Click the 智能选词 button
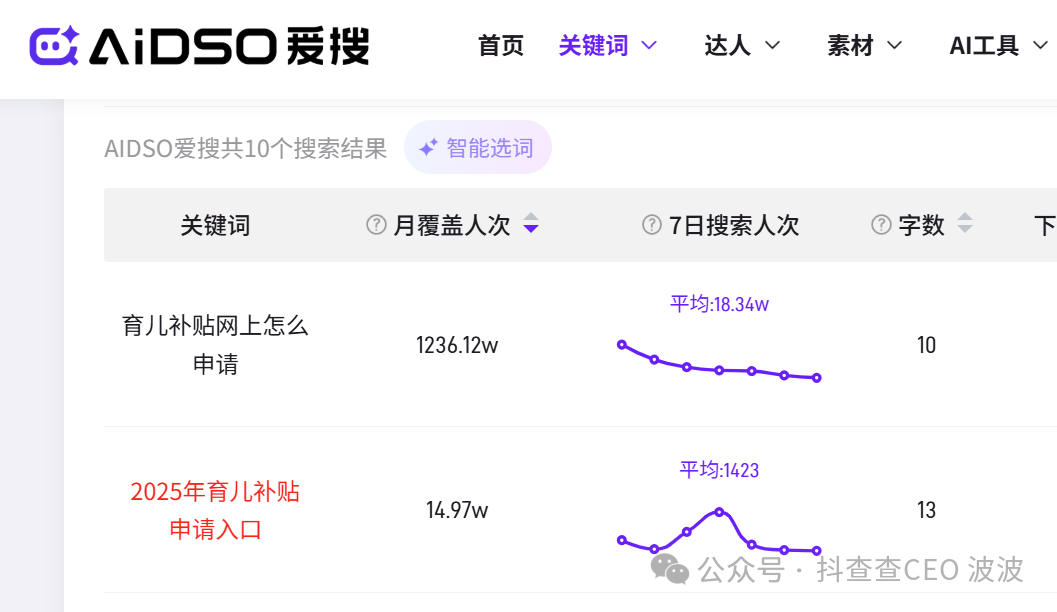The image size is (1057, 612). click(x=477, y=148)
